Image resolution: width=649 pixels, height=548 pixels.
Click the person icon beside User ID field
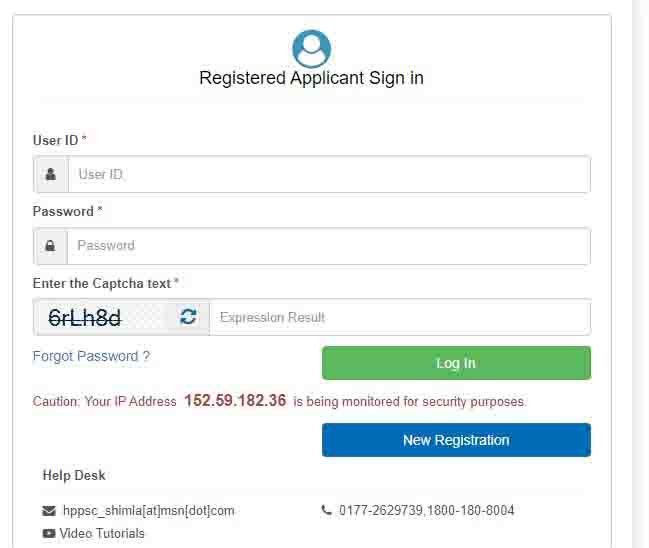click(x=51, y=174)
